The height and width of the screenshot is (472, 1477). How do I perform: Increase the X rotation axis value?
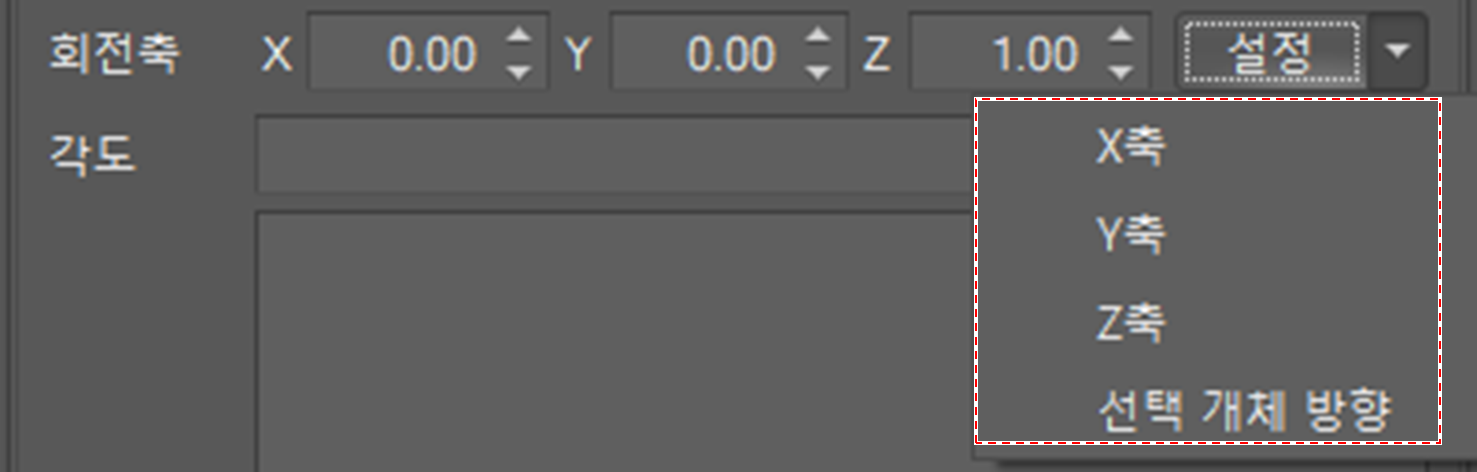click(518, 36)
